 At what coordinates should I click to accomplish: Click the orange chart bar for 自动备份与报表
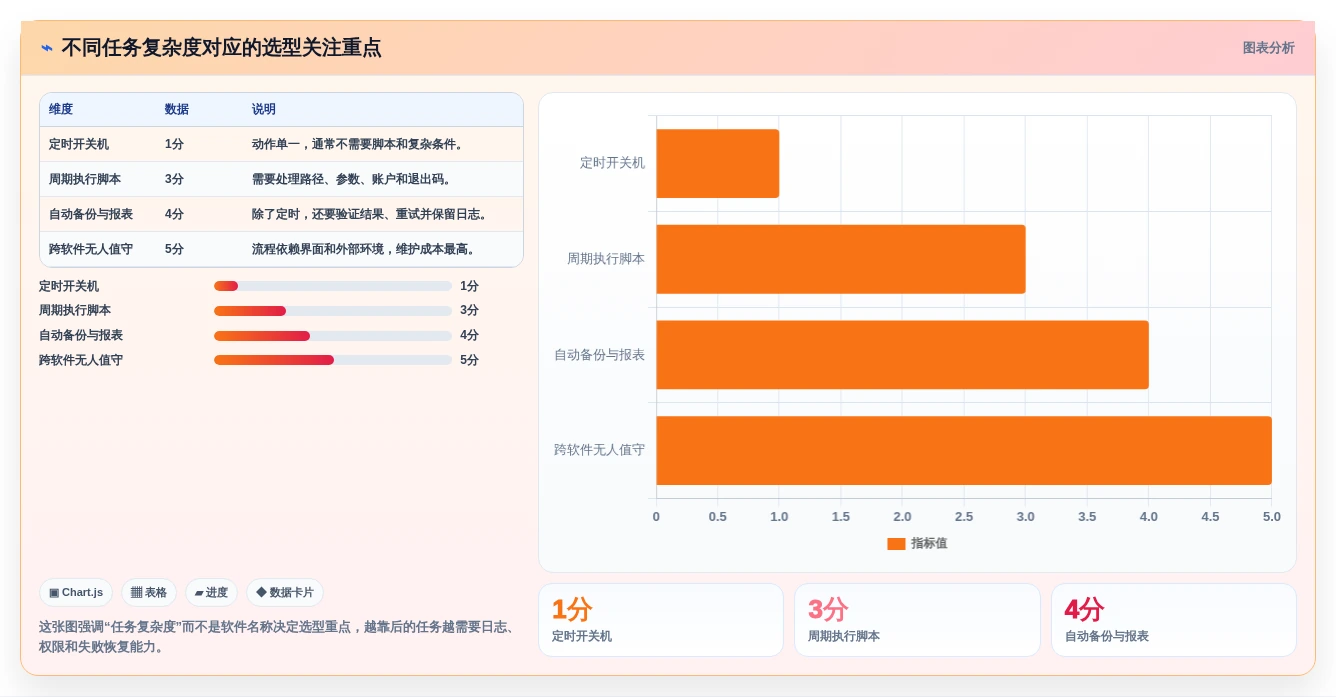[x=902, y=355]
